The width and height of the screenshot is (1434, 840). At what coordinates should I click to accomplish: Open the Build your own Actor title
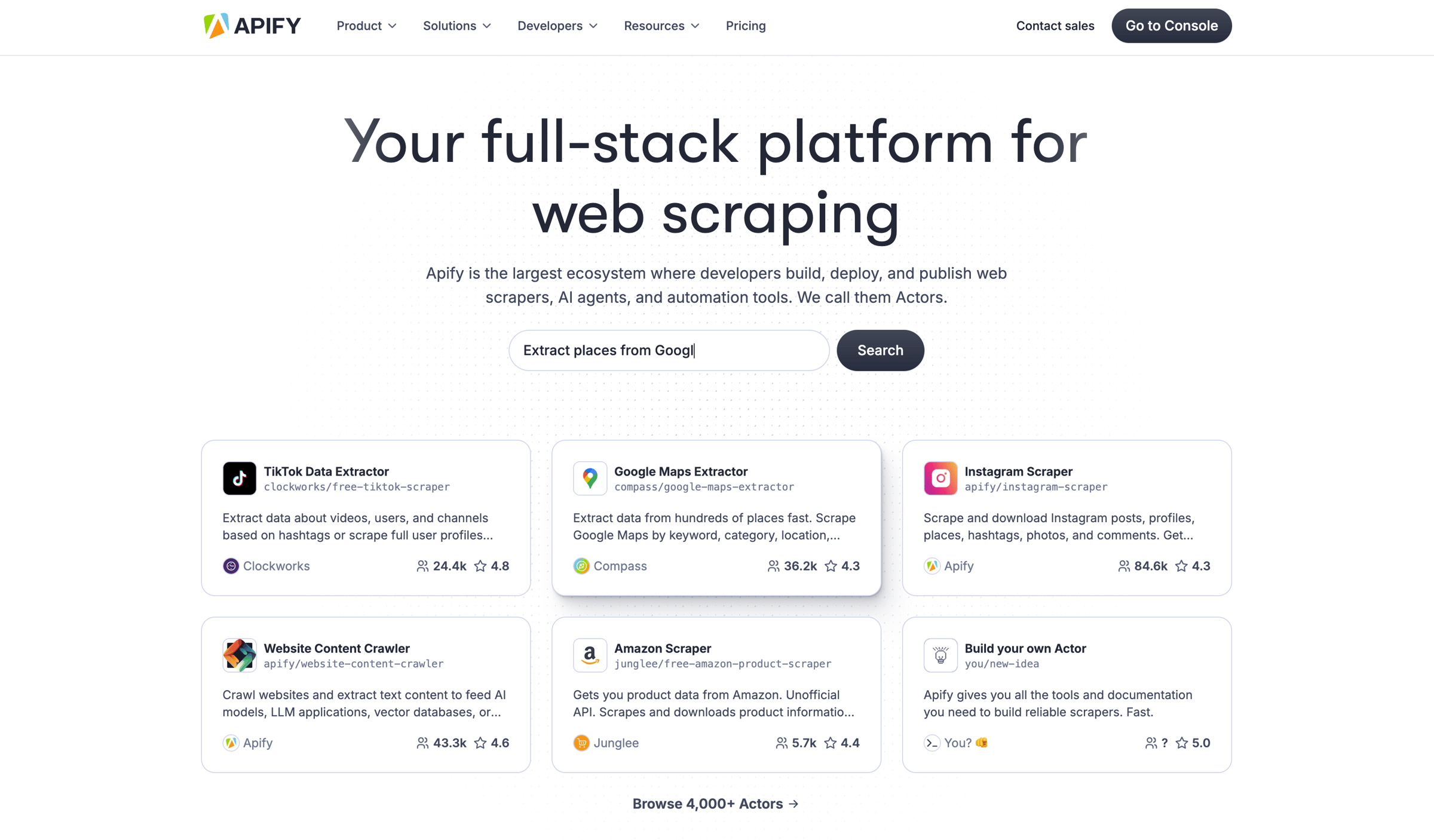pyautogui.click(x=1025, y=648)
